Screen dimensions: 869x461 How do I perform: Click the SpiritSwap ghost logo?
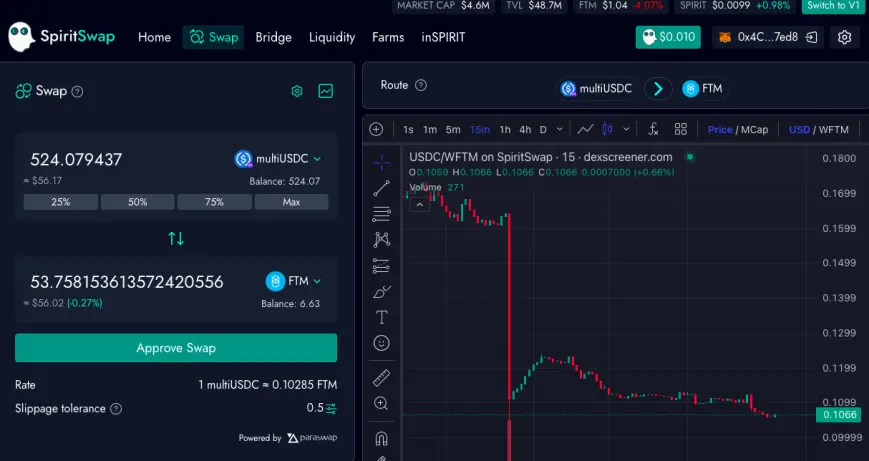[x=22, y=37]
